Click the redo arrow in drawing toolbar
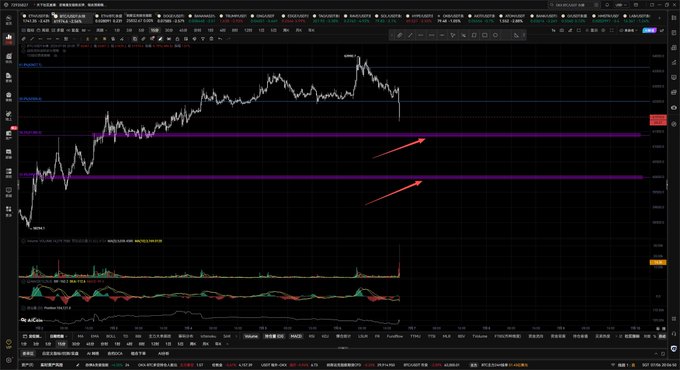 (x=228, y=39)
